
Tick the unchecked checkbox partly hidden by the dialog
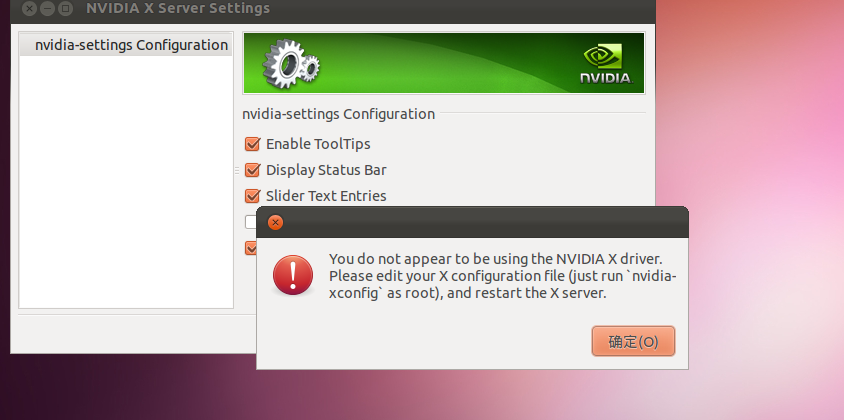tap(250, 221)
